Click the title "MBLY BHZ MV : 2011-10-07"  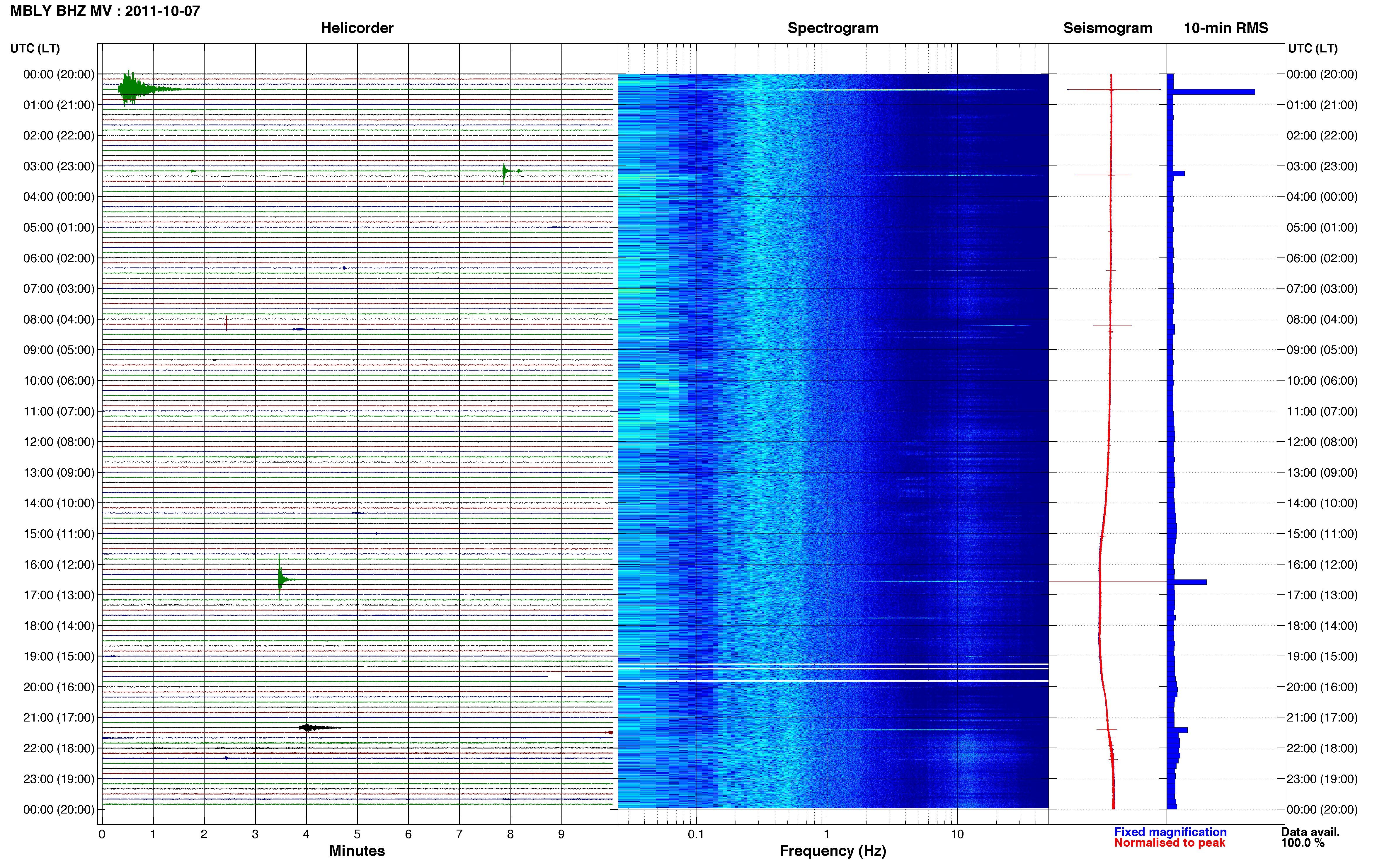point(105,11)
